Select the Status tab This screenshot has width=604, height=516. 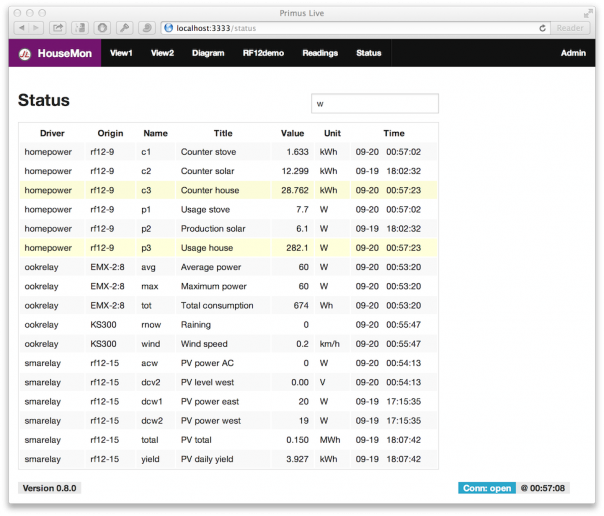point(369,53)
